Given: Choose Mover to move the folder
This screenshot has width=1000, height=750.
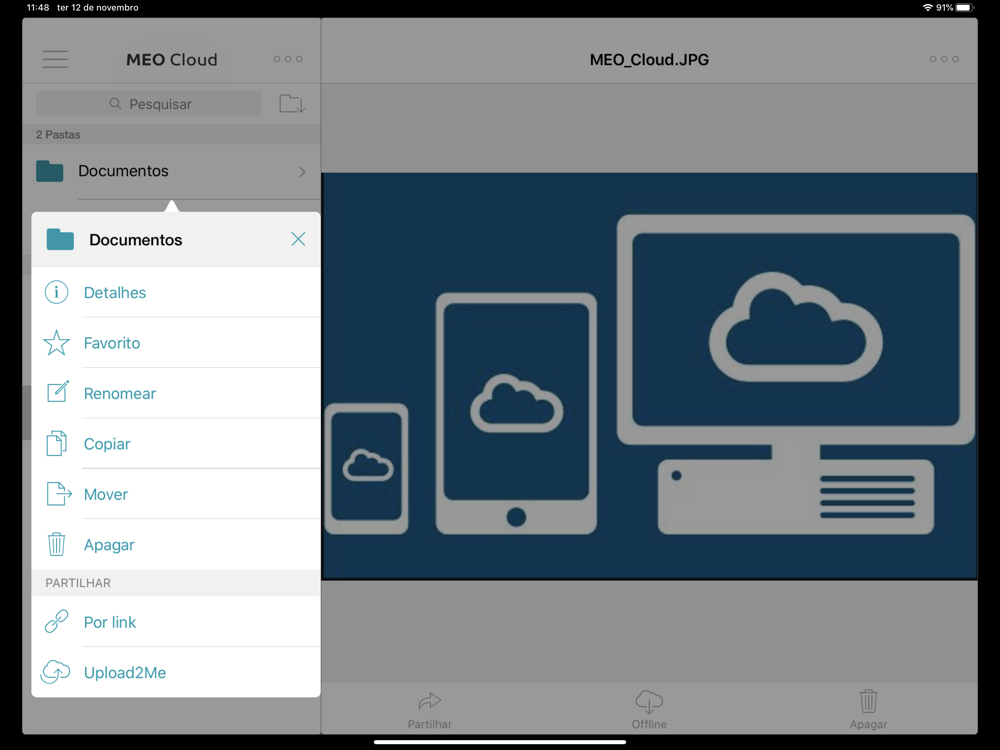Looking at the screenshot, I should click(x=106, y=495).
